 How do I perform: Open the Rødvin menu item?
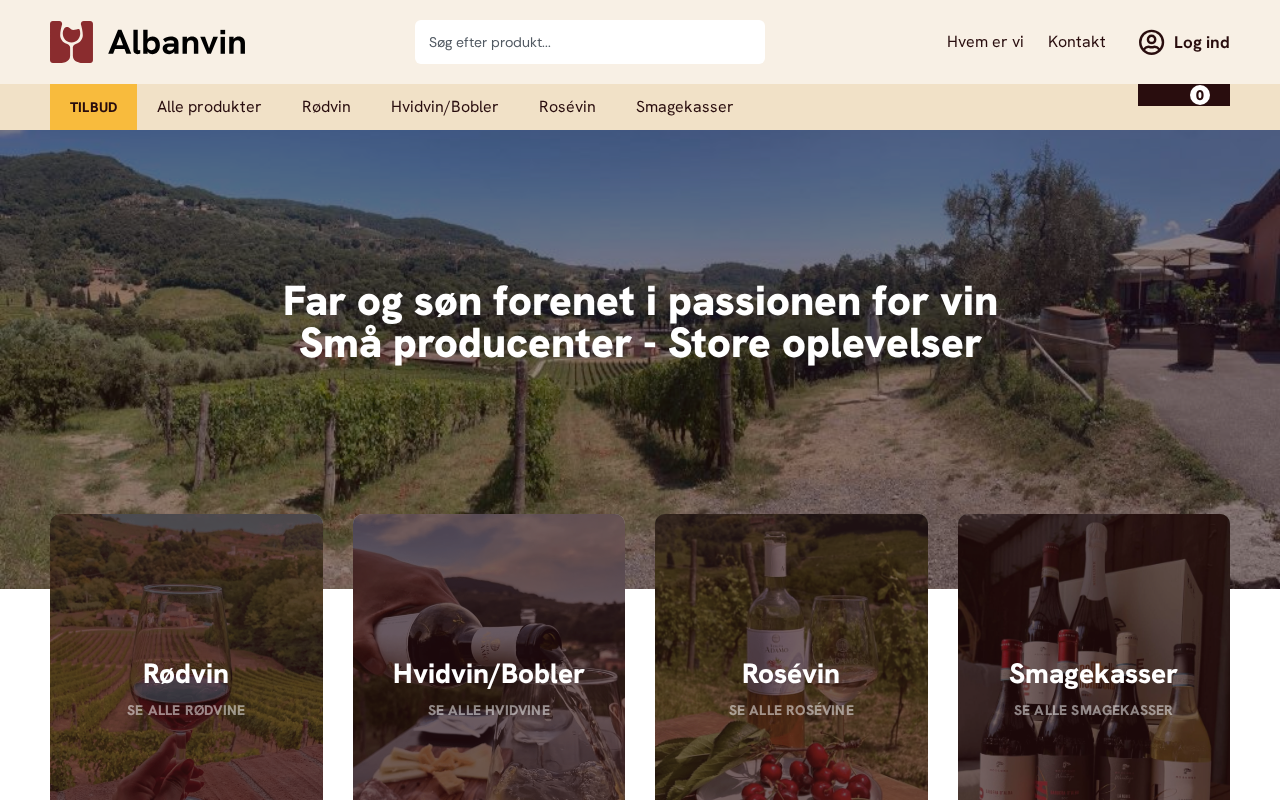(326, 107)
